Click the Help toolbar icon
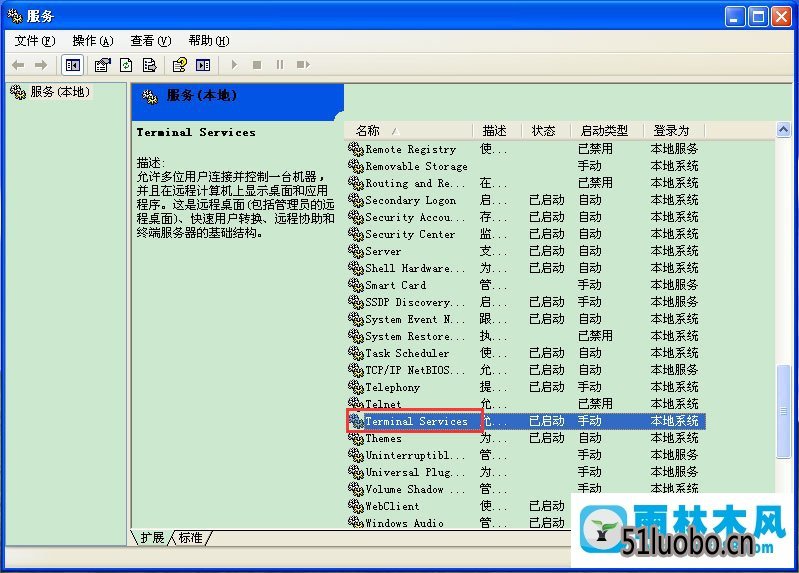Image resolution: width=799 pixels, height=573 pixels. 179,65
